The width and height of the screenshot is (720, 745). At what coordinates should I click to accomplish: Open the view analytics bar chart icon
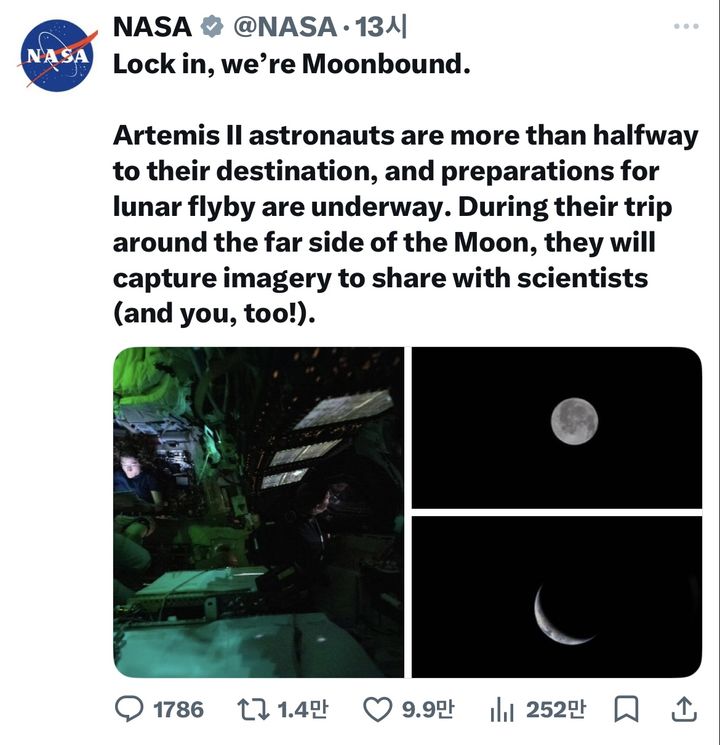[502, 709]
